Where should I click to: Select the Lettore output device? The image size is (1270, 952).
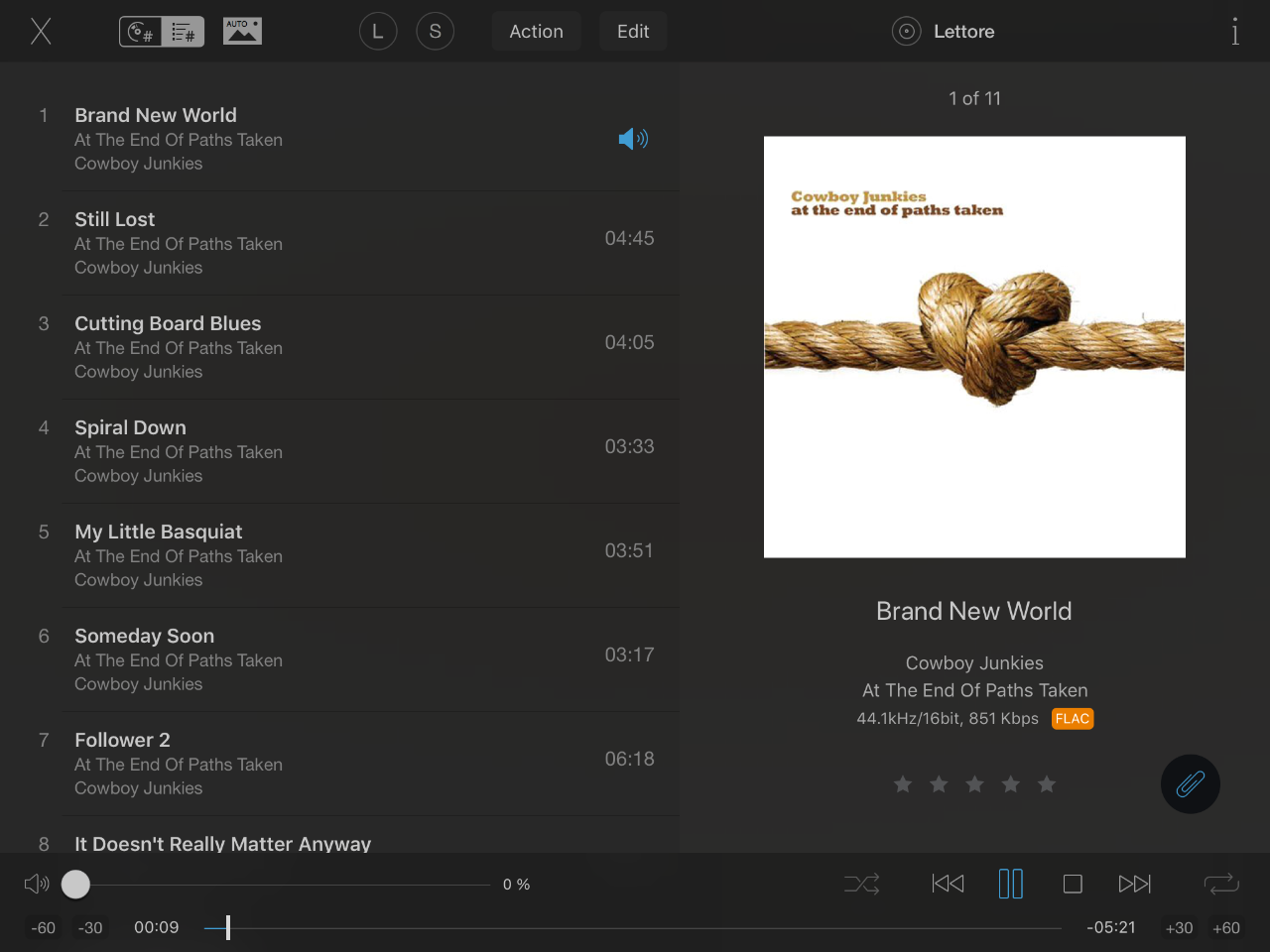pos(944,32)
